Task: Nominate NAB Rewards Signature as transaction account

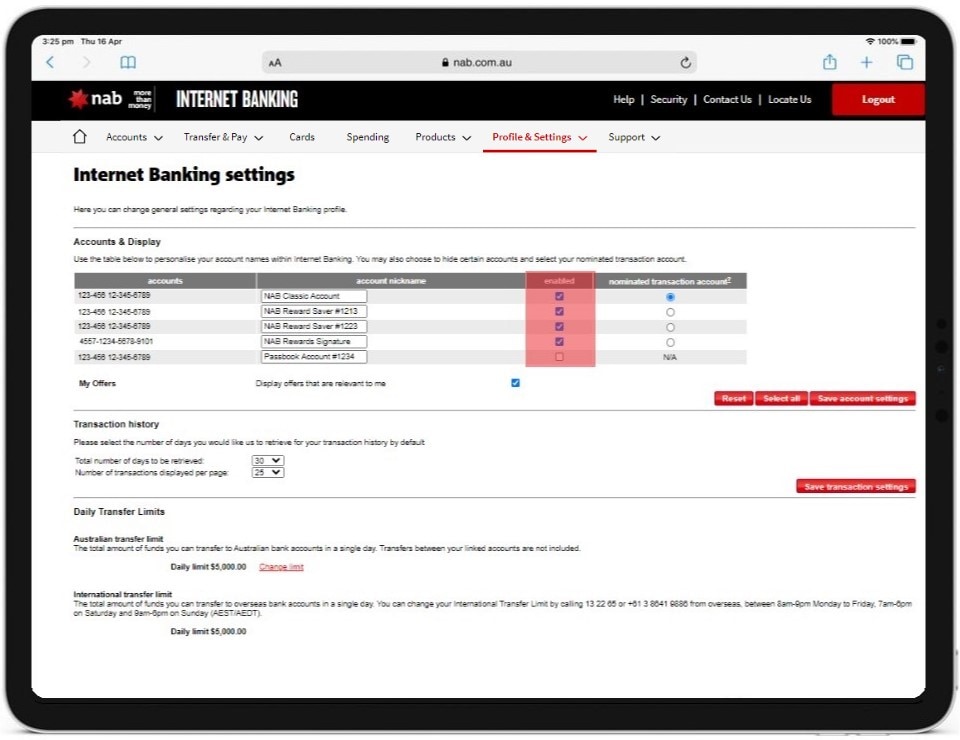Action: pos(670,342)
